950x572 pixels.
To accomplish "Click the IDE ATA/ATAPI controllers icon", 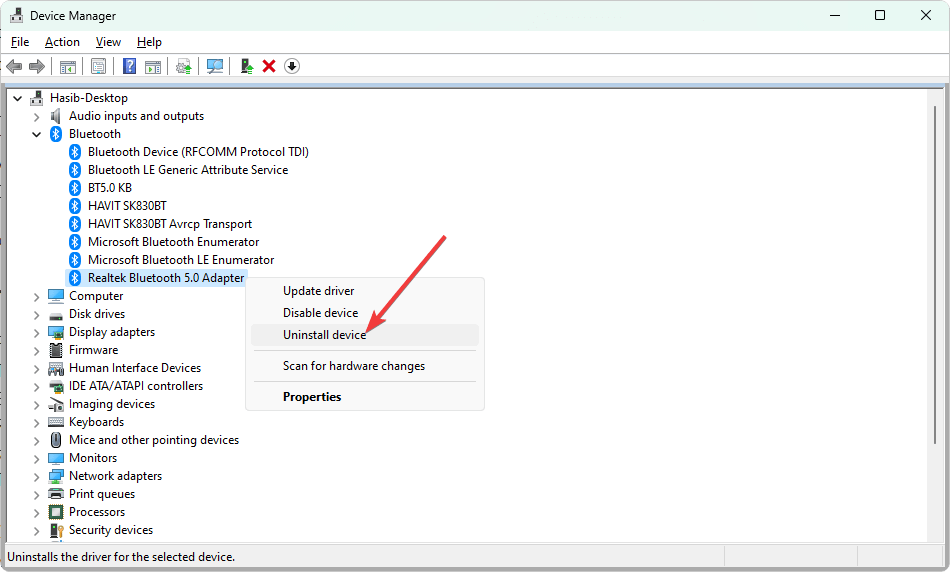I will (x=56, y=387).
